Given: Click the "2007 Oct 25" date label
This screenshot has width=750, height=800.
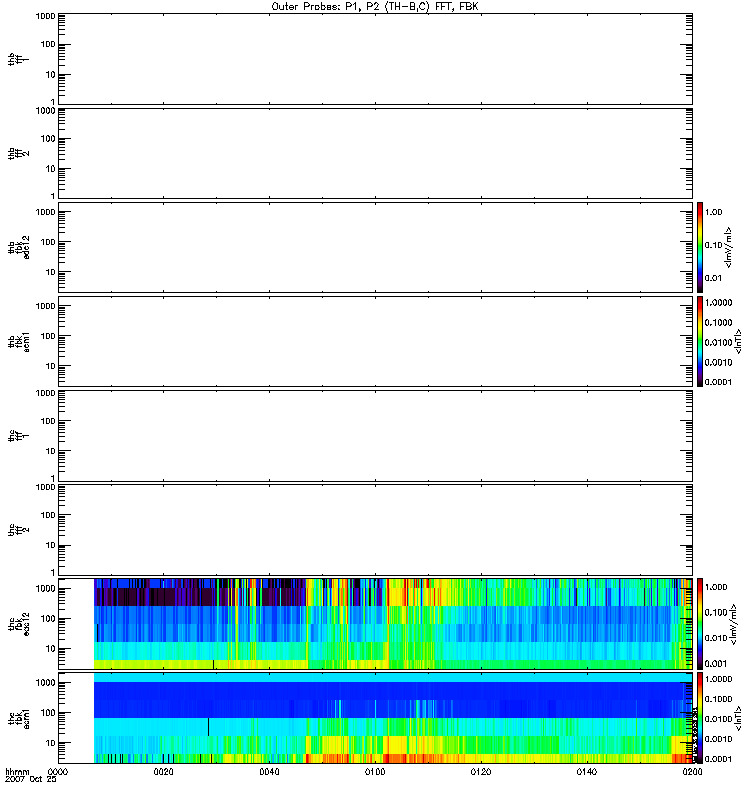Looking at the screenshot, I should 31,780.
